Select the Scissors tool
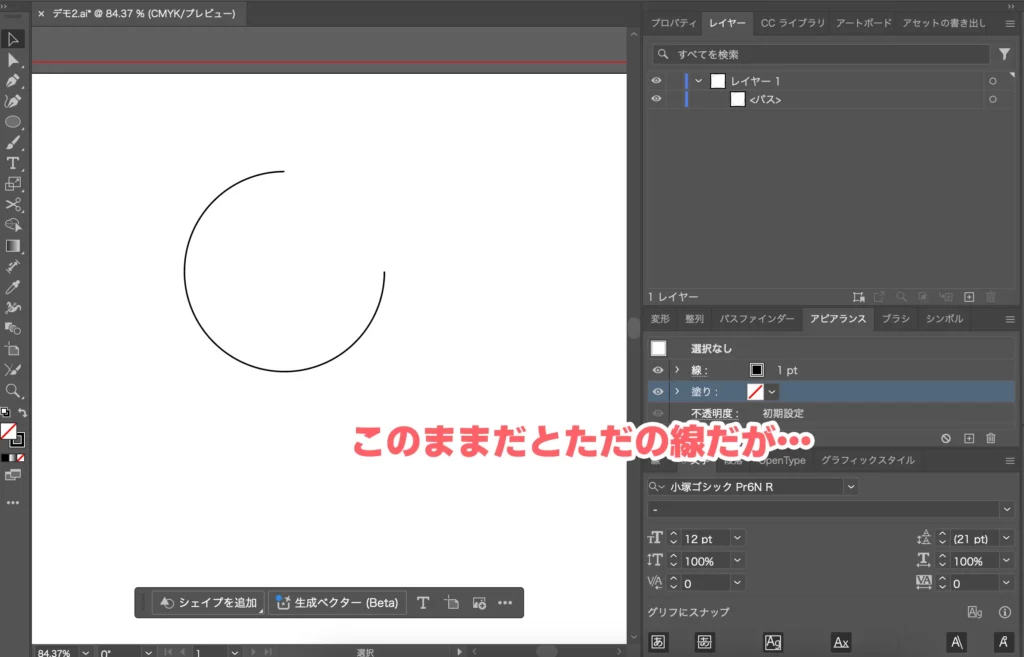This screenshot has width=1024, height=657. coord(13,205)
